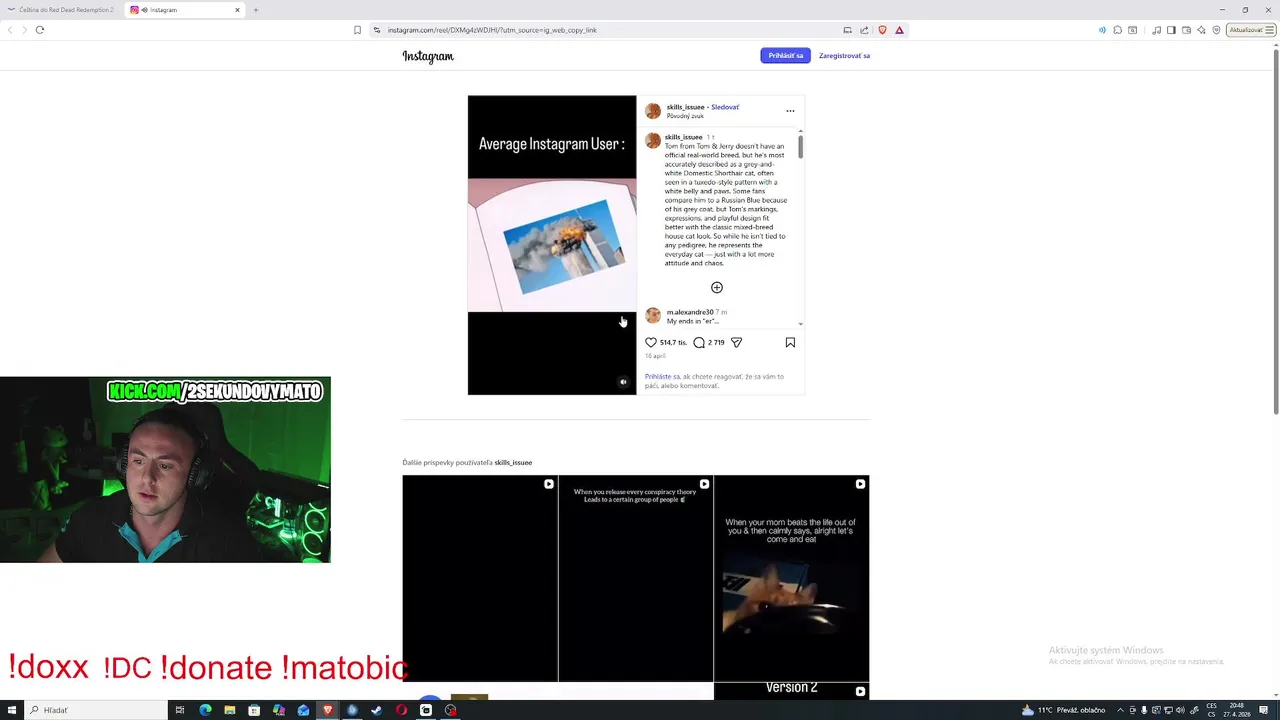Load more comments with the plus circle
1280x720 pixels.
click(x=716, y=288)
